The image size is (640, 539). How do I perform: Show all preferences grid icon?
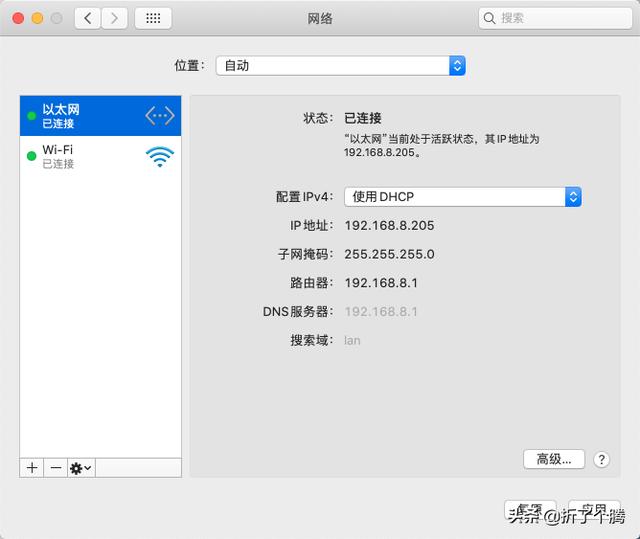click(x=153, y=18)
